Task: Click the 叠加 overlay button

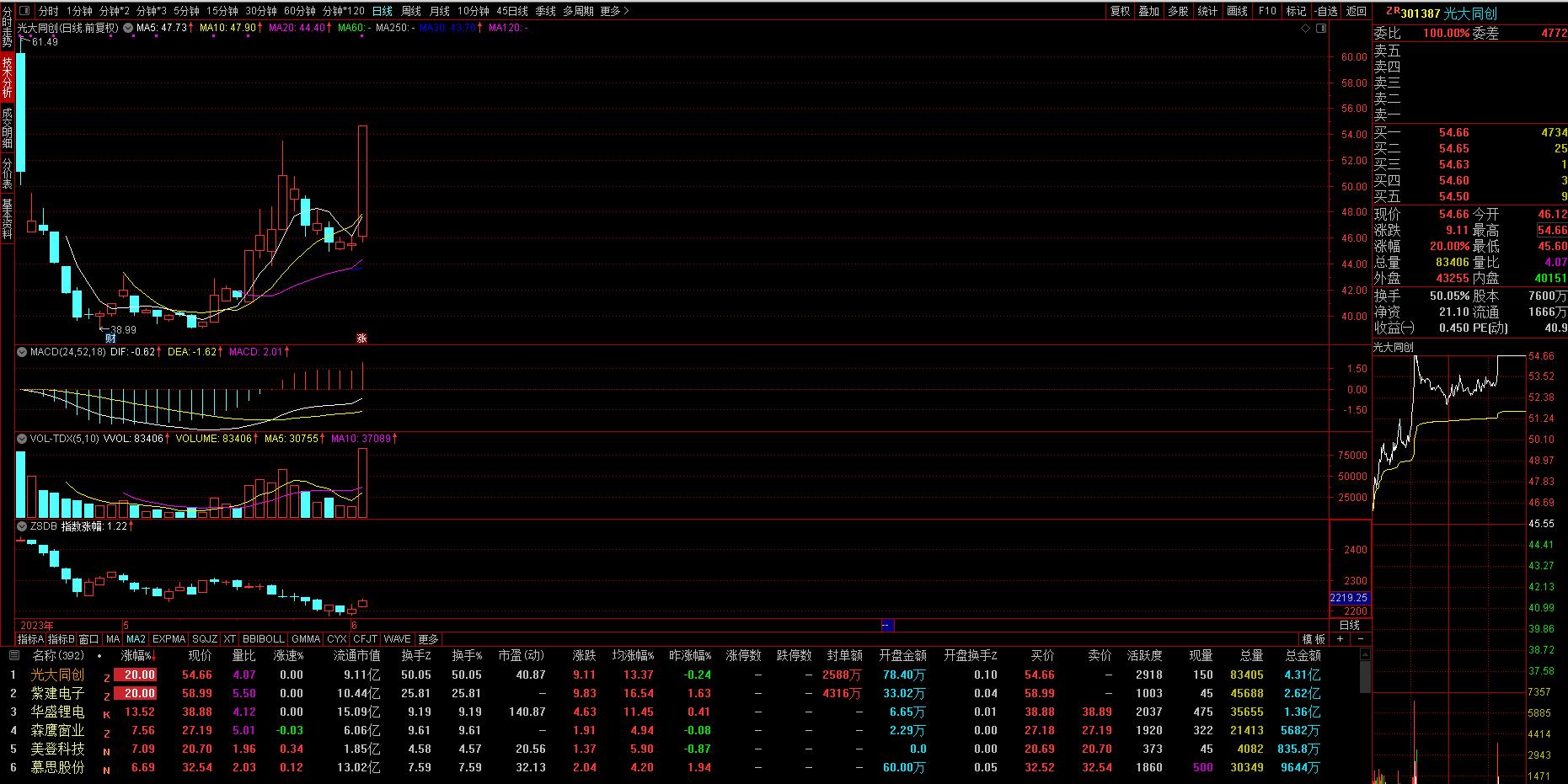Action: tap(1149, 11)
